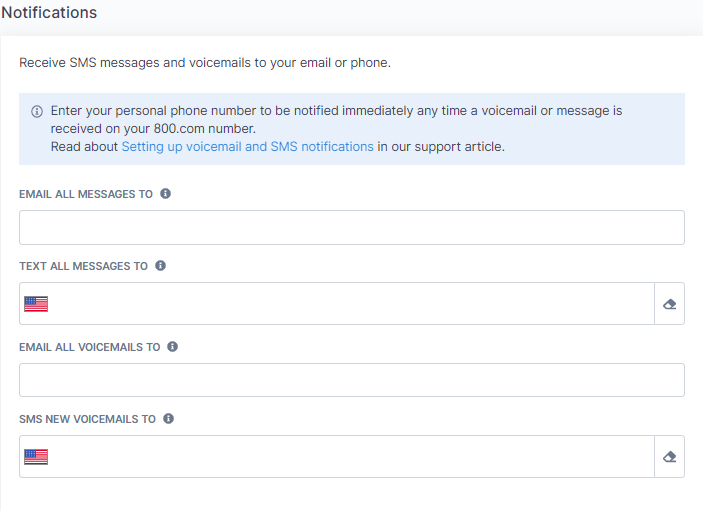Click the TEXT ALL MESSAGES TO label
703x511 pixels.
[x=83, y=266]
